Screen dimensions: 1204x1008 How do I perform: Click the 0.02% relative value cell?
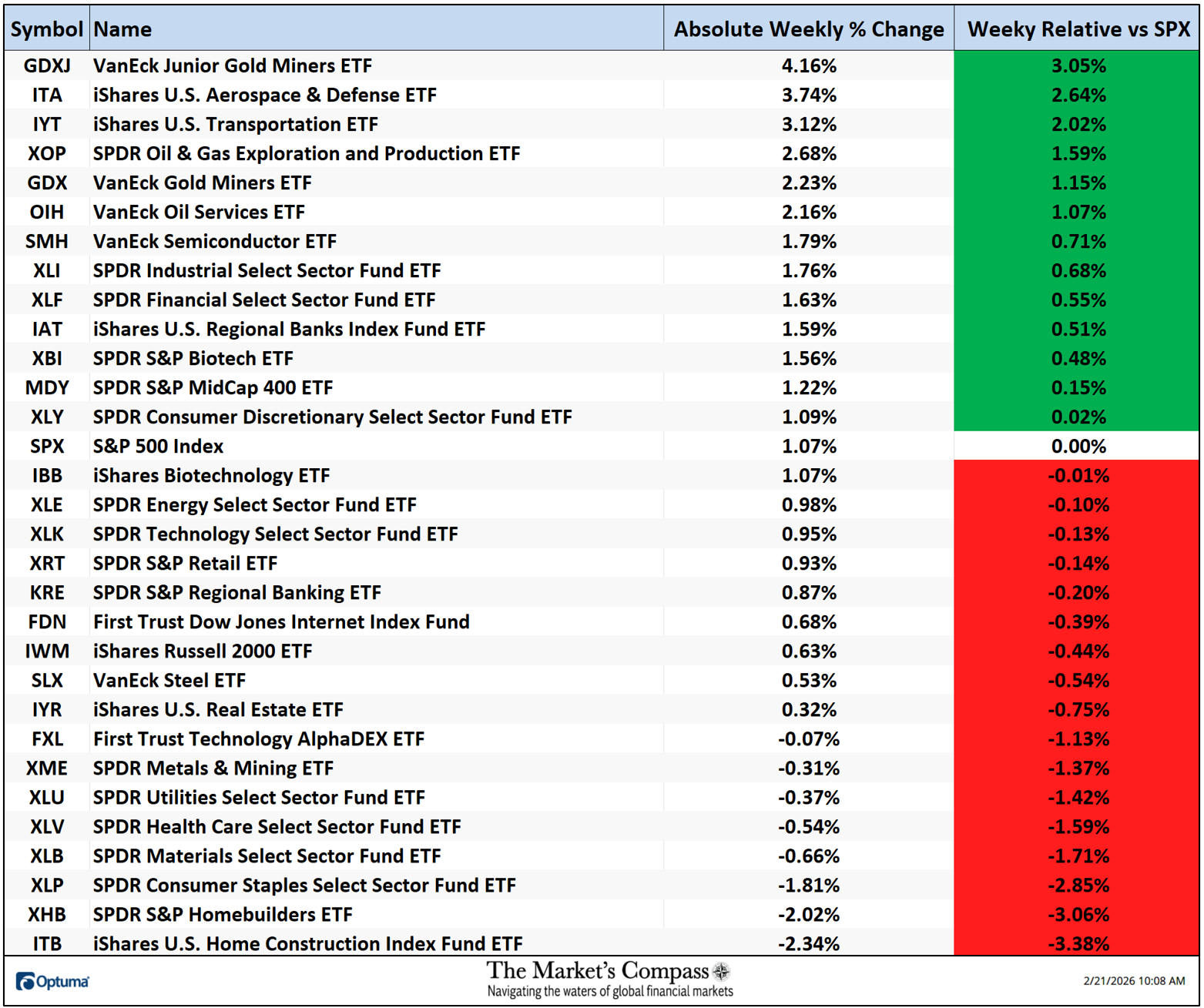[x=1078, y=417]
